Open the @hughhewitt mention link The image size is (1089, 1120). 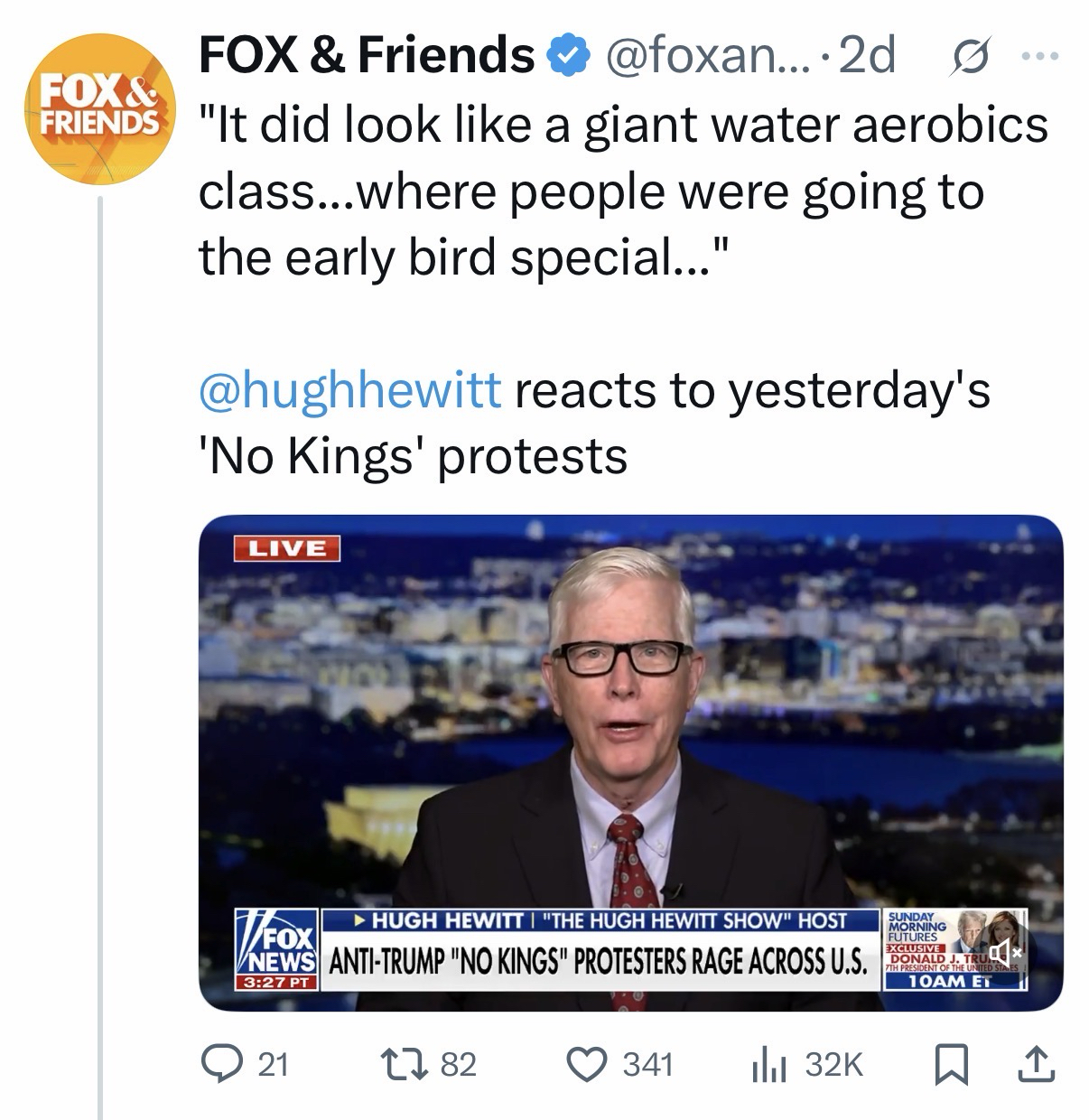(x=349, y=390)
